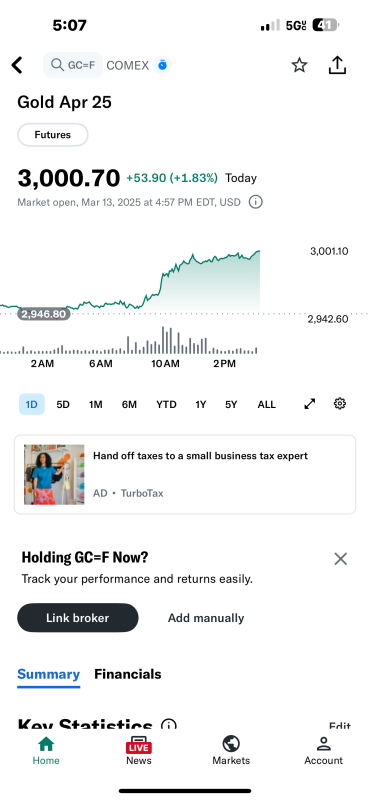Open the info icon beside market open time
370x800 pixels.
(x=256, y=202)
